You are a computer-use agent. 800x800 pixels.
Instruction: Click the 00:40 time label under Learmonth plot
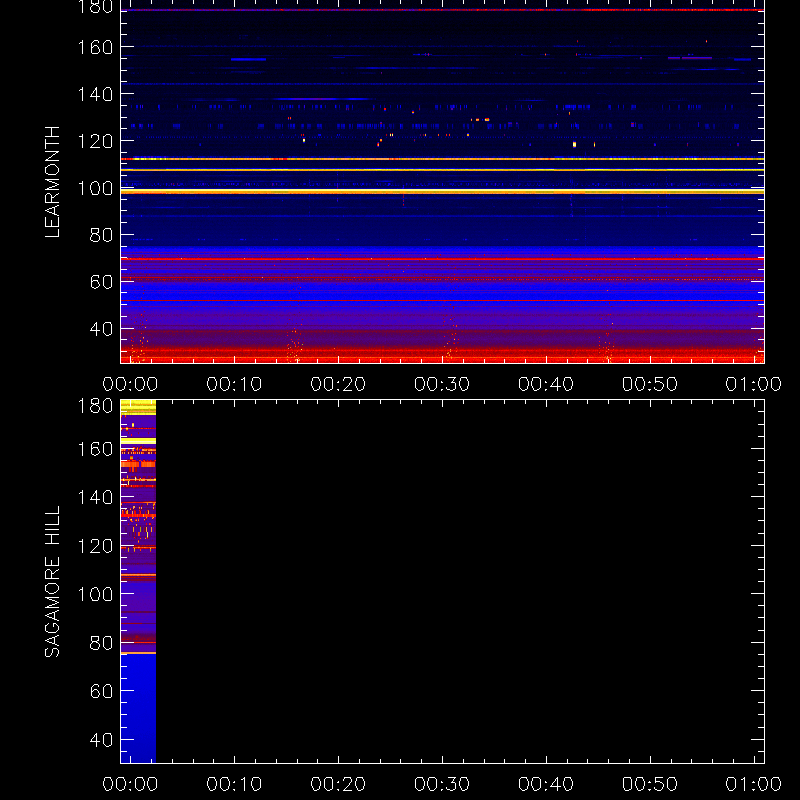[546, 384]
